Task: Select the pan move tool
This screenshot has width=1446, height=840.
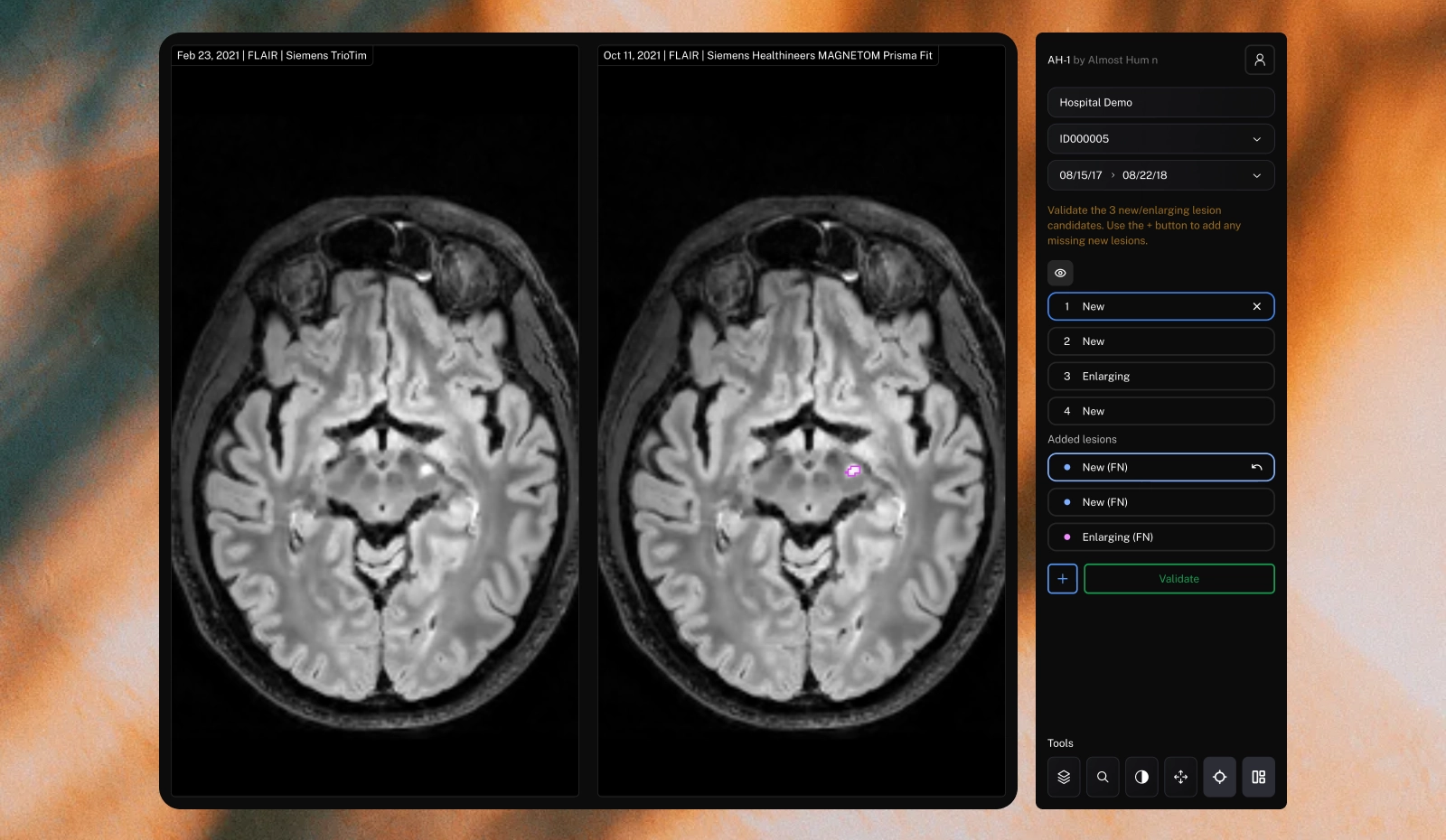Action: (1180, 777)
